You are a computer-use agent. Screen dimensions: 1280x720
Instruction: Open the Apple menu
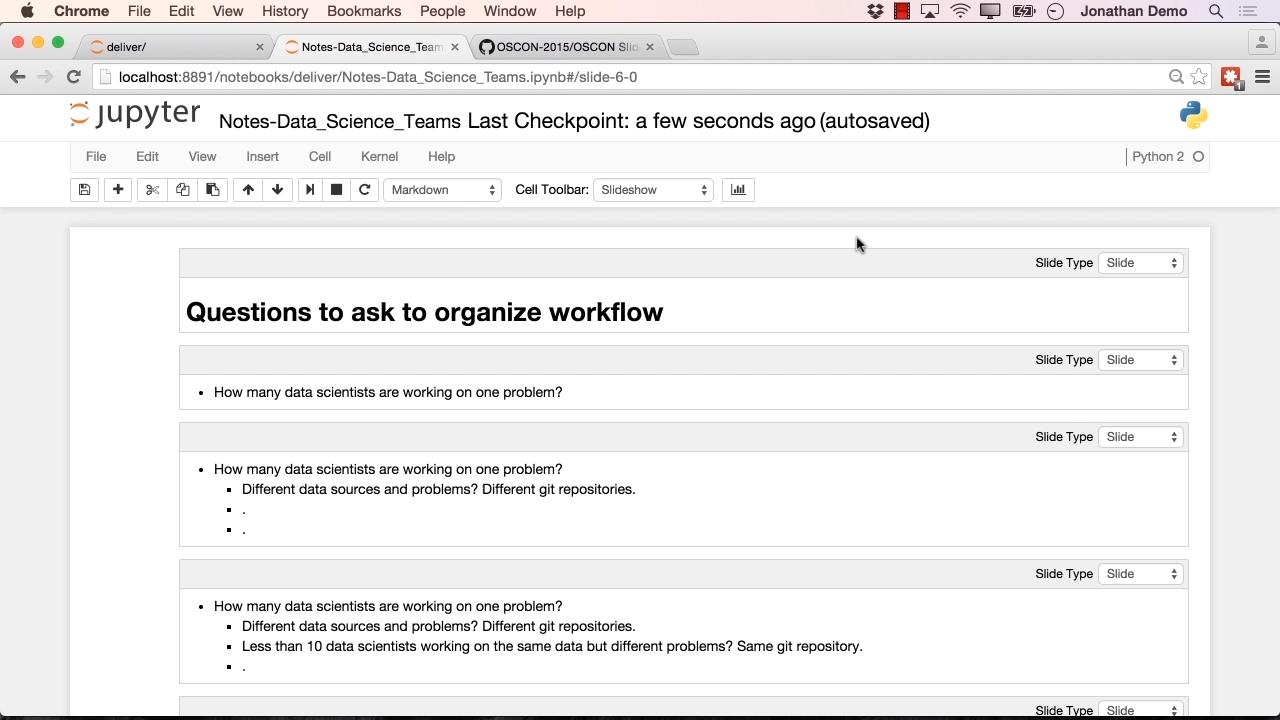(x=27, y=11)
